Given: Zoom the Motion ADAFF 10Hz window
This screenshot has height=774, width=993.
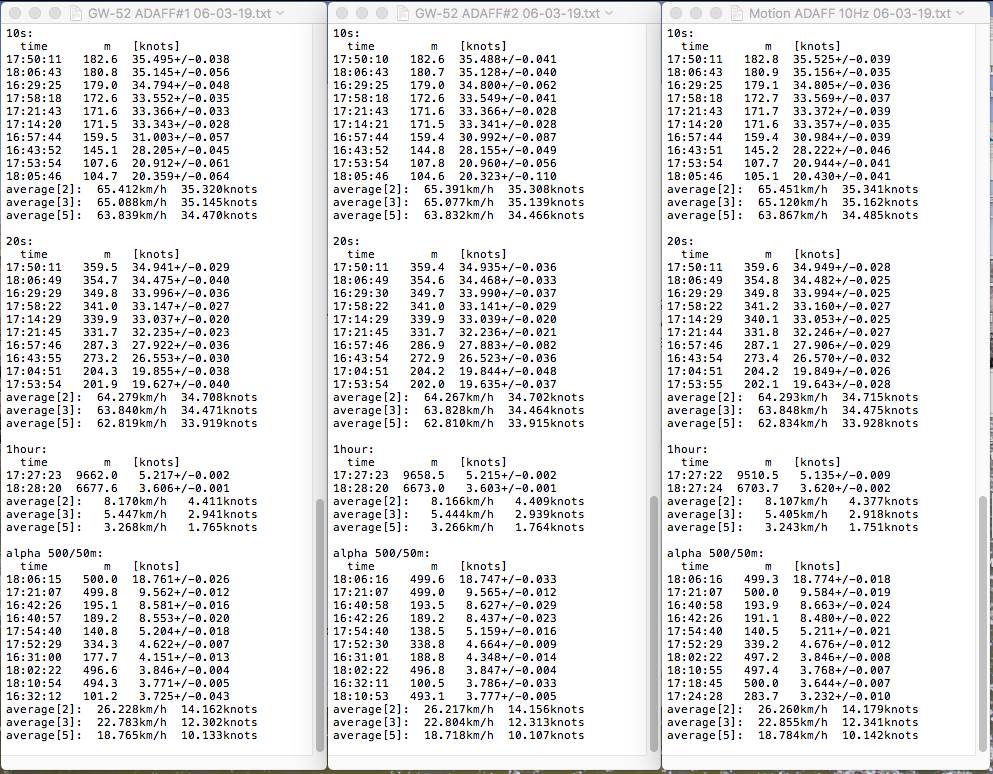Looking at the screenshot, I should pyautogui.click(x=714, y=14).
